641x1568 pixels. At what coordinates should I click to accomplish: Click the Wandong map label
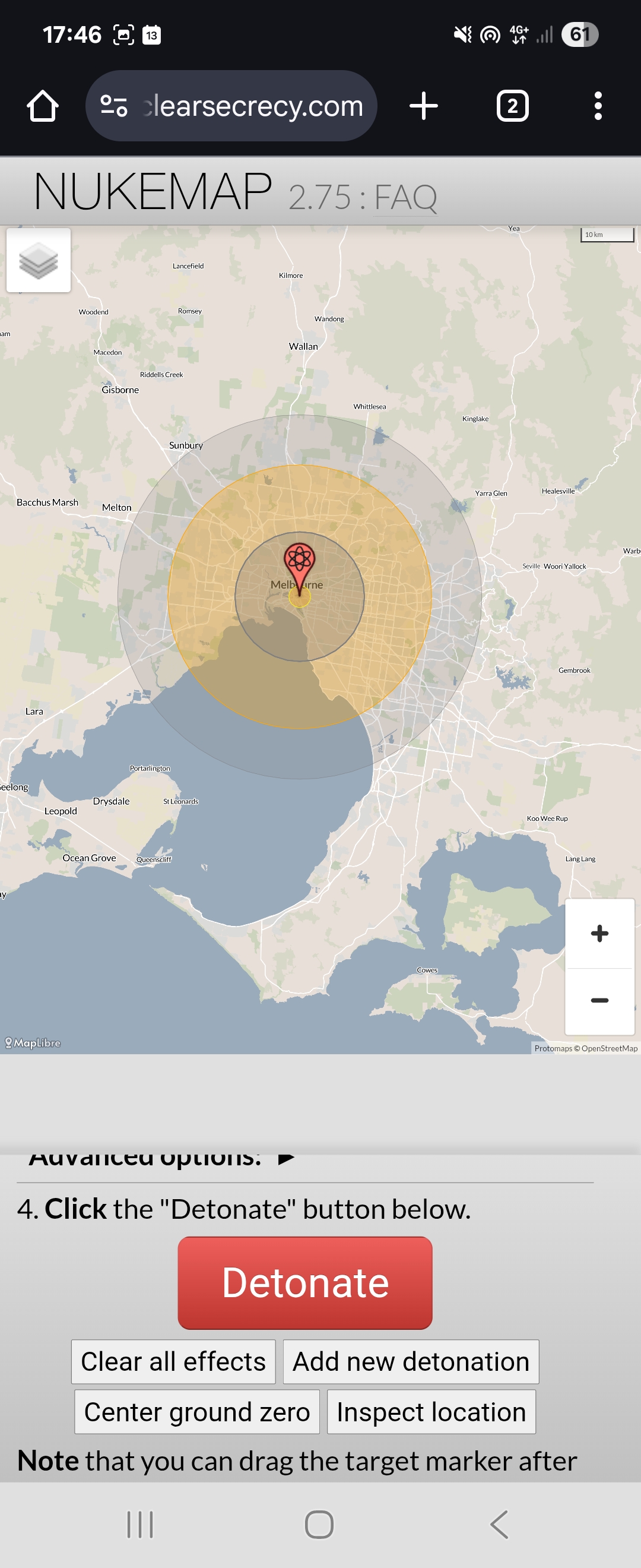(x=329, y=319)
